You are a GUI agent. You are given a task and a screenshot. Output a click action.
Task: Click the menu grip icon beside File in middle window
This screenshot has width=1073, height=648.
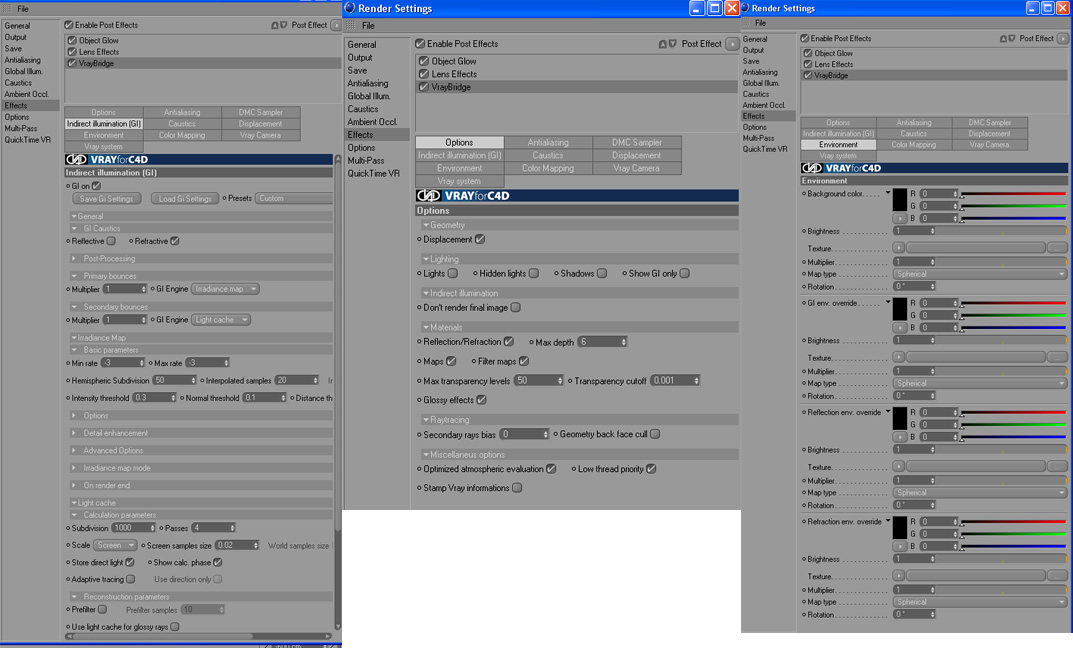click(x=351, y=25)
